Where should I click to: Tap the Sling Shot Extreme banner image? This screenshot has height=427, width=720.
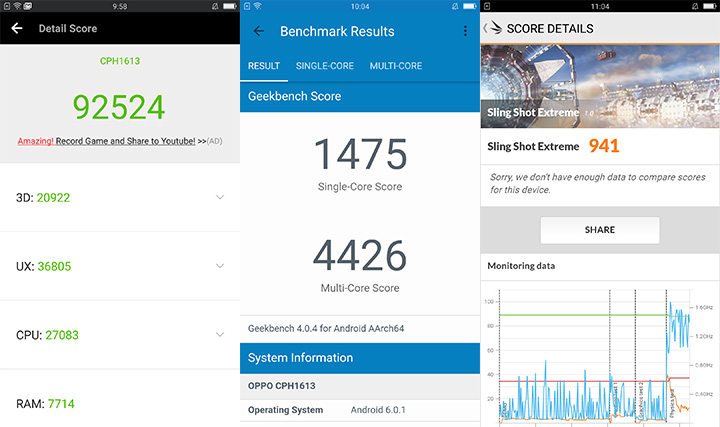click(600, 85)
